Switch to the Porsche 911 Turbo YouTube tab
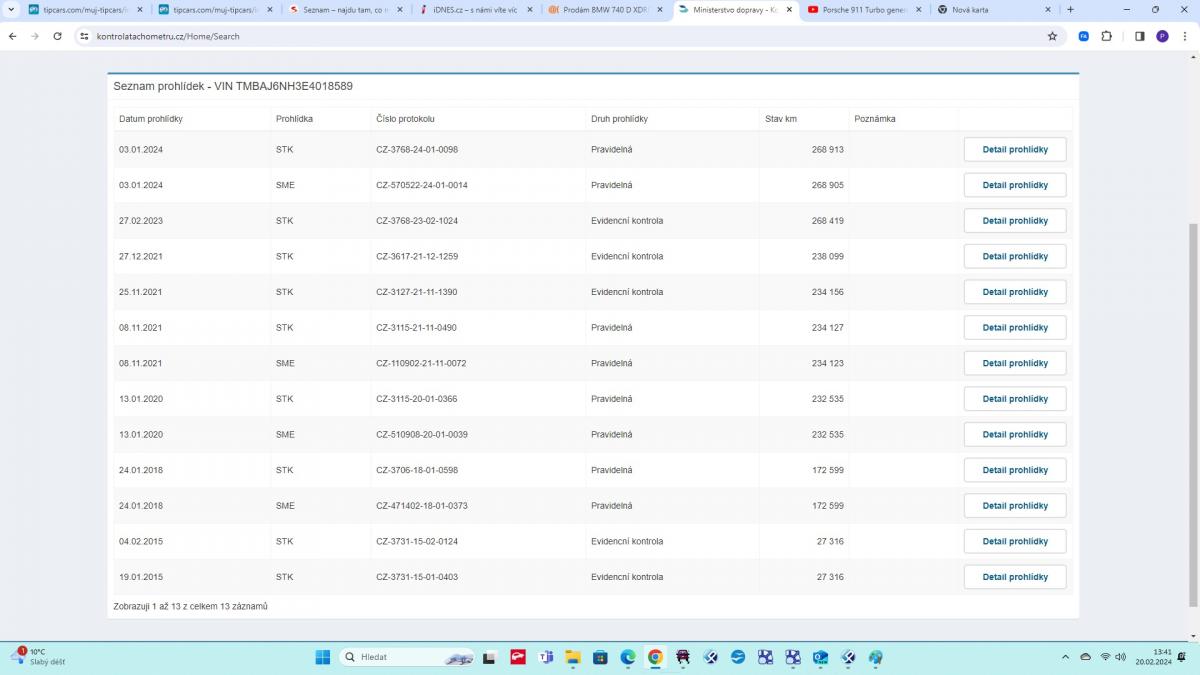The height and width of the screenshot is (675, 1200). [856, 10]
